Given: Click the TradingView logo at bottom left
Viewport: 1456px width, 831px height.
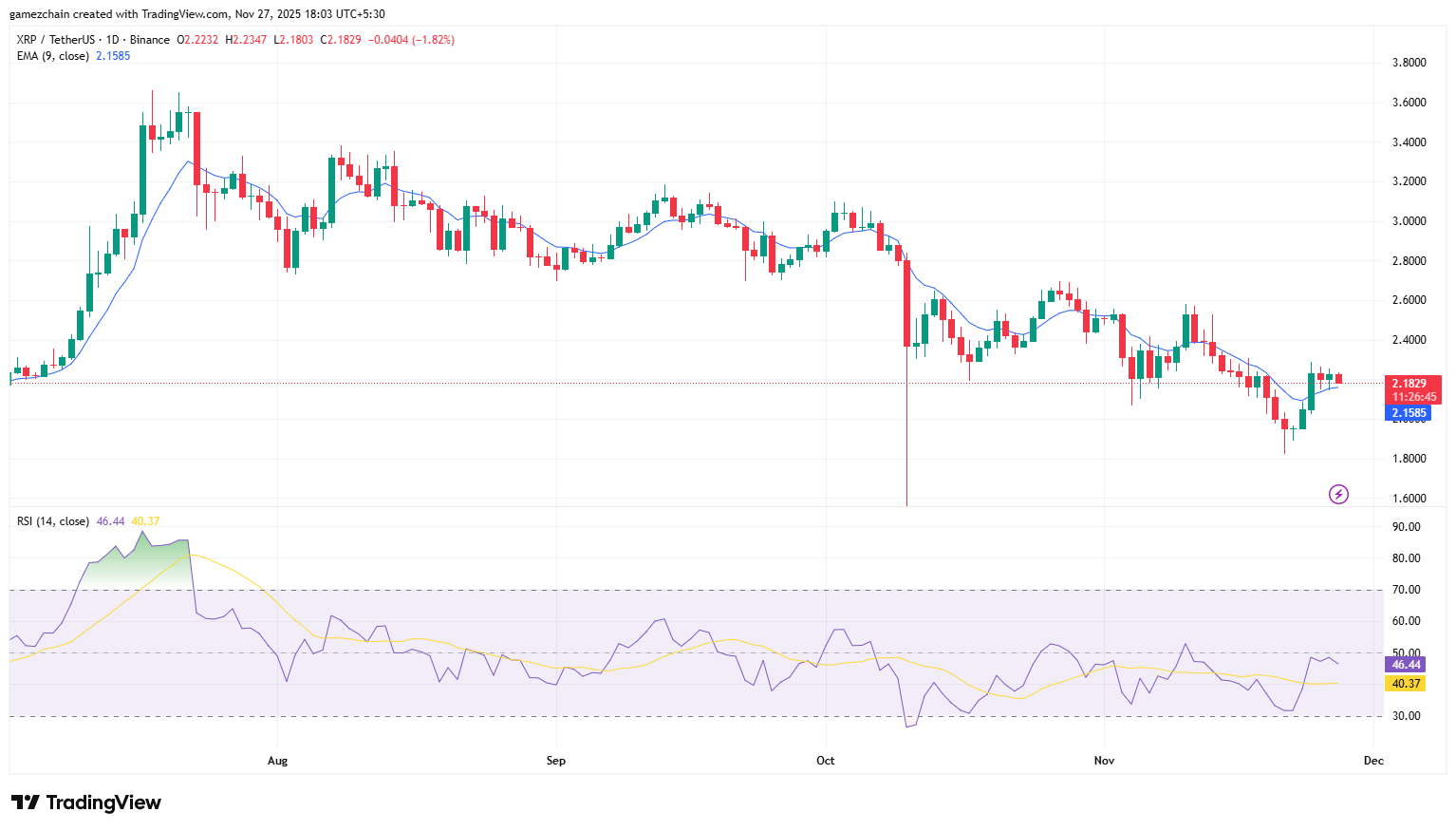Looking at the screenshot, I should (x=86, y=803).
